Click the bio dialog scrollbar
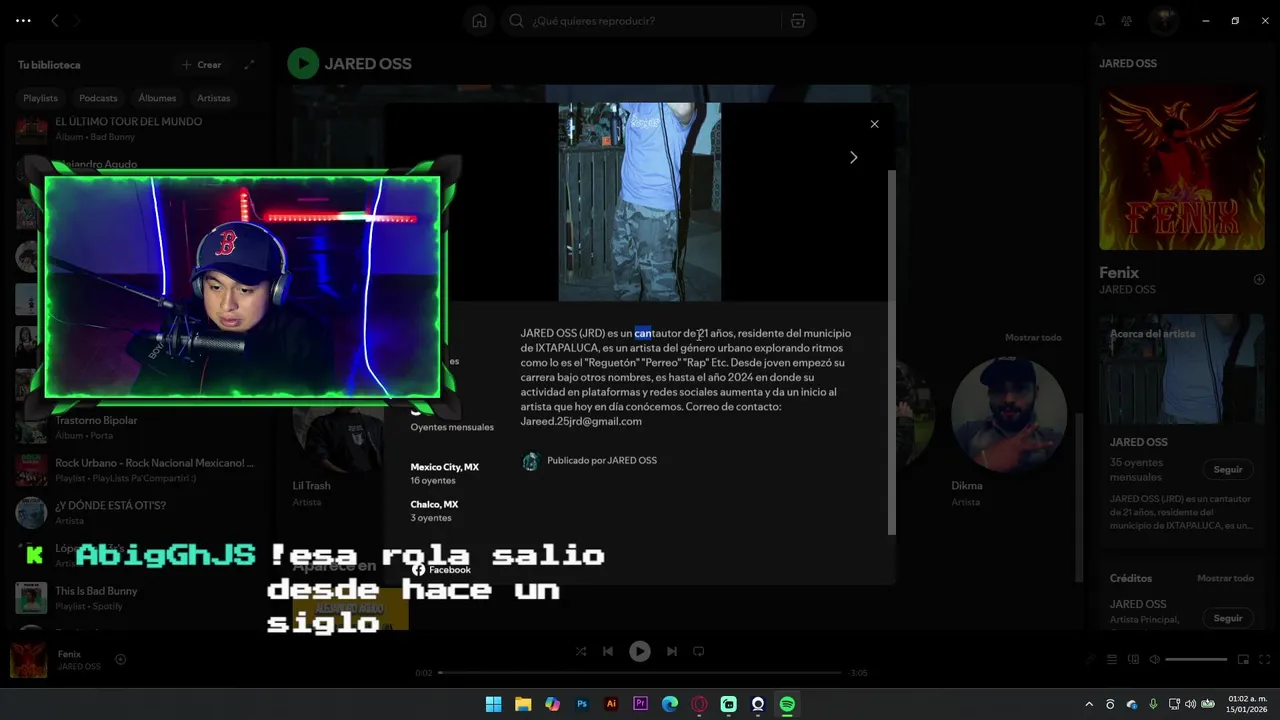This screenshot has height=720, width=1280. pyautogui.click(x=892, y=352)
